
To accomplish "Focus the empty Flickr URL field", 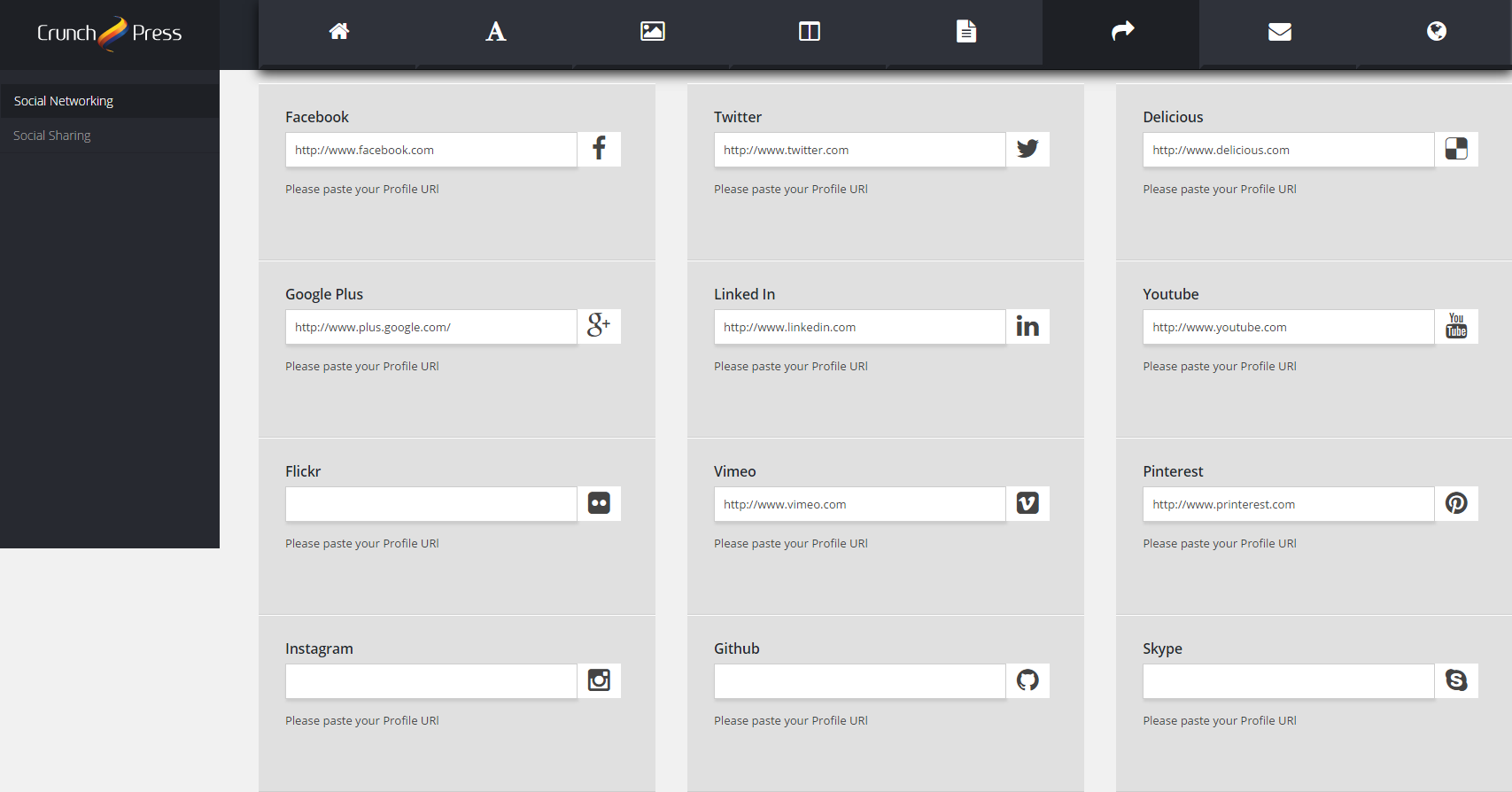I will [x=431, y=504].
